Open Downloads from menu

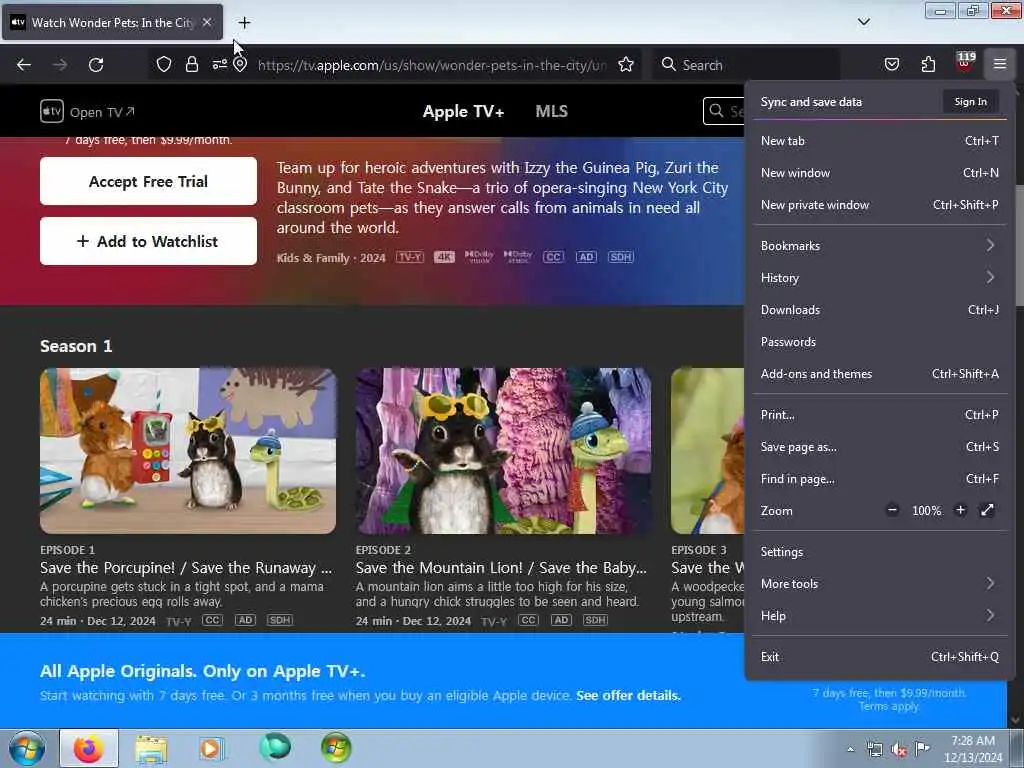pos(880,310)
